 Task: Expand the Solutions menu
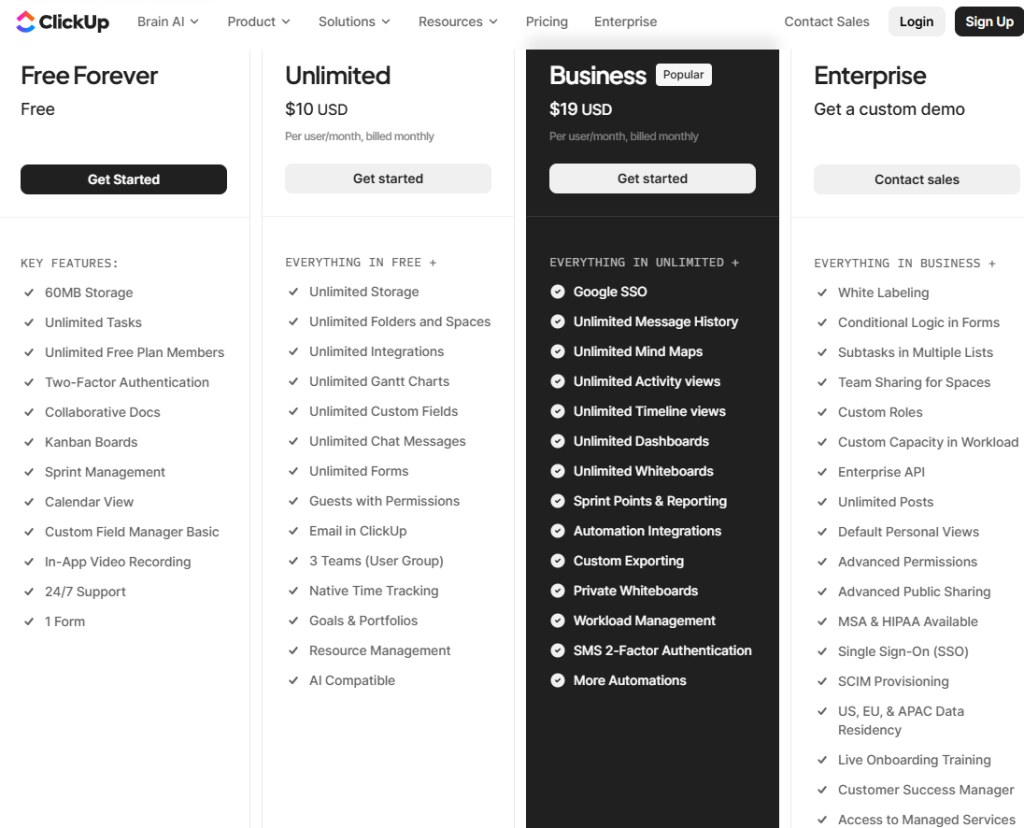coord(354,21)
